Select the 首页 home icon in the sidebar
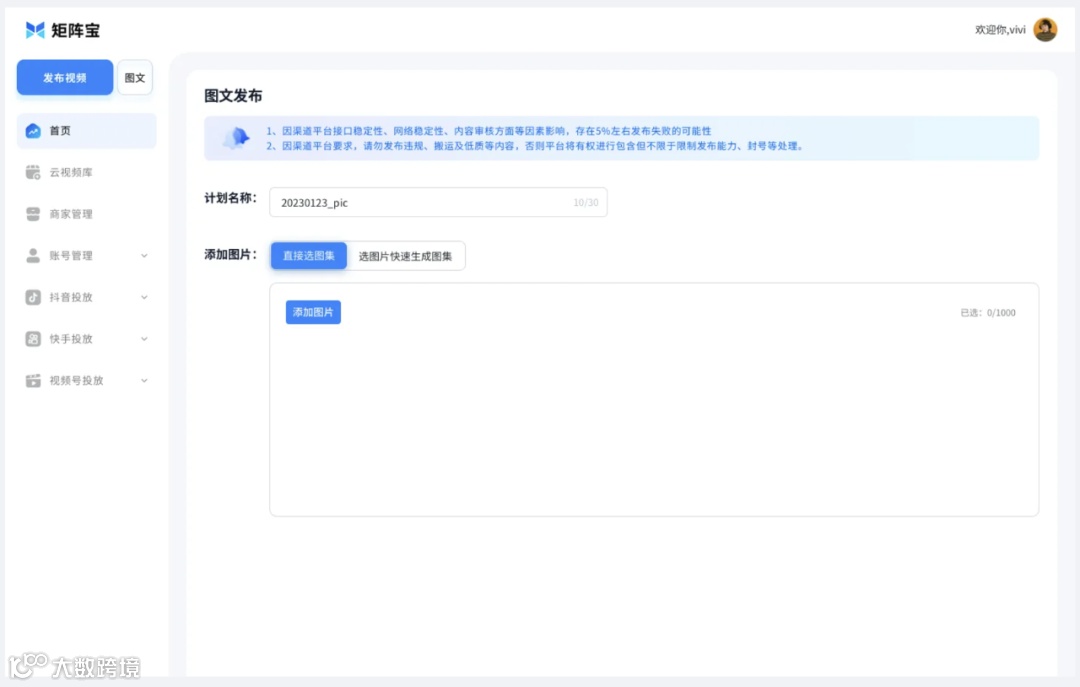Viewport: 1080px width, 687px height. click(x=31, y=130)
